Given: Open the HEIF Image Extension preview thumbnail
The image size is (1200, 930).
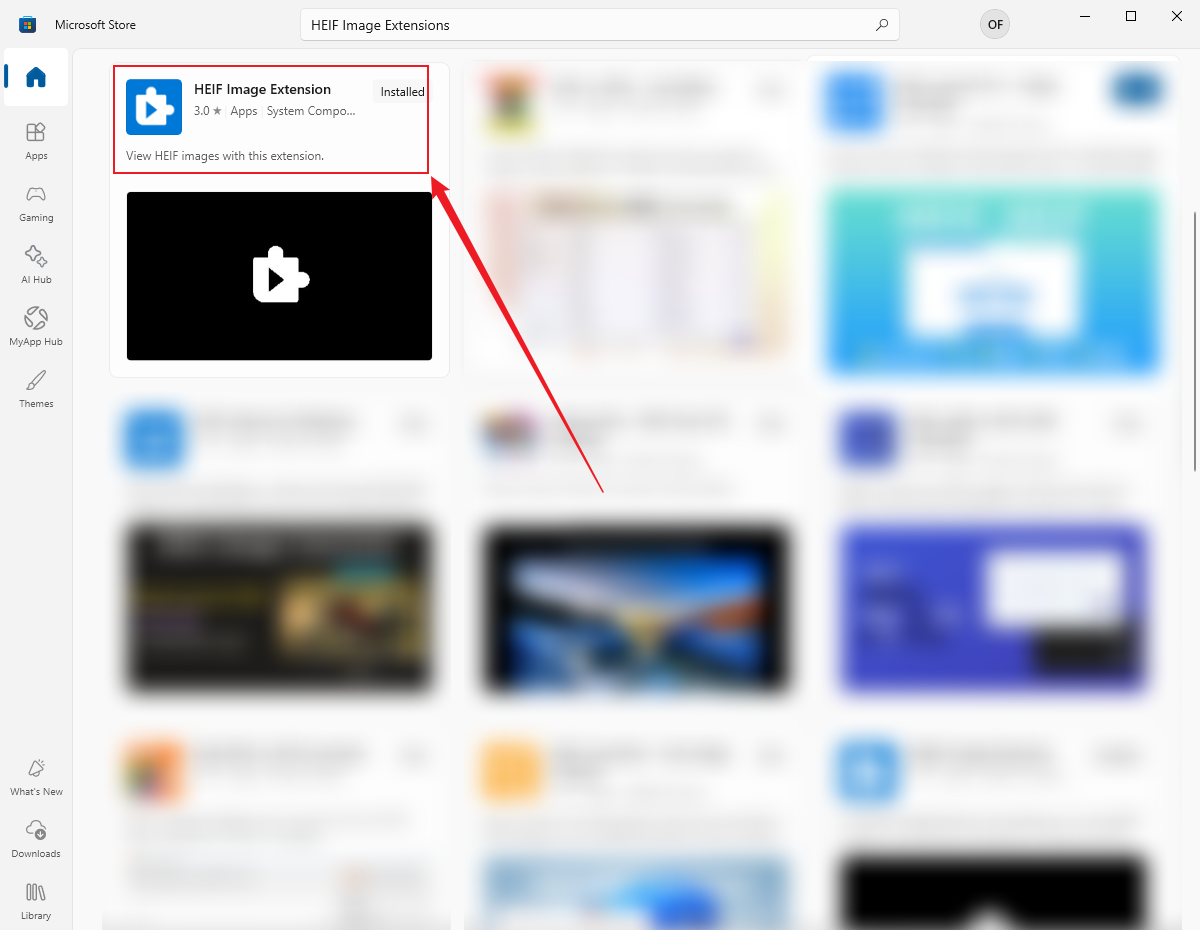Looking at the screenshot, I should pos(279,276).
